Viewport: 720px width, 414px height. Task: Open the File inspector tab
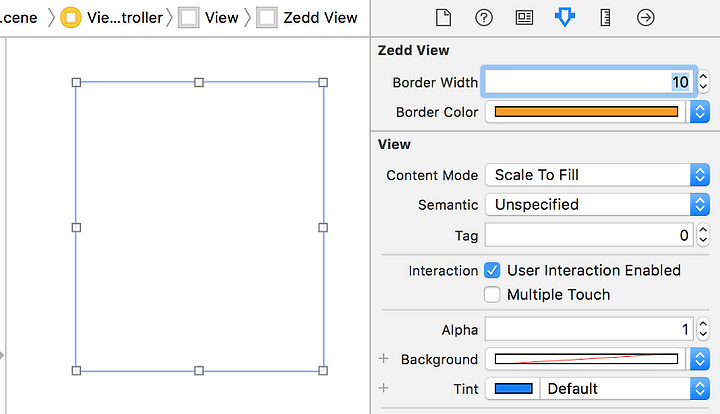tap(443, 18)
